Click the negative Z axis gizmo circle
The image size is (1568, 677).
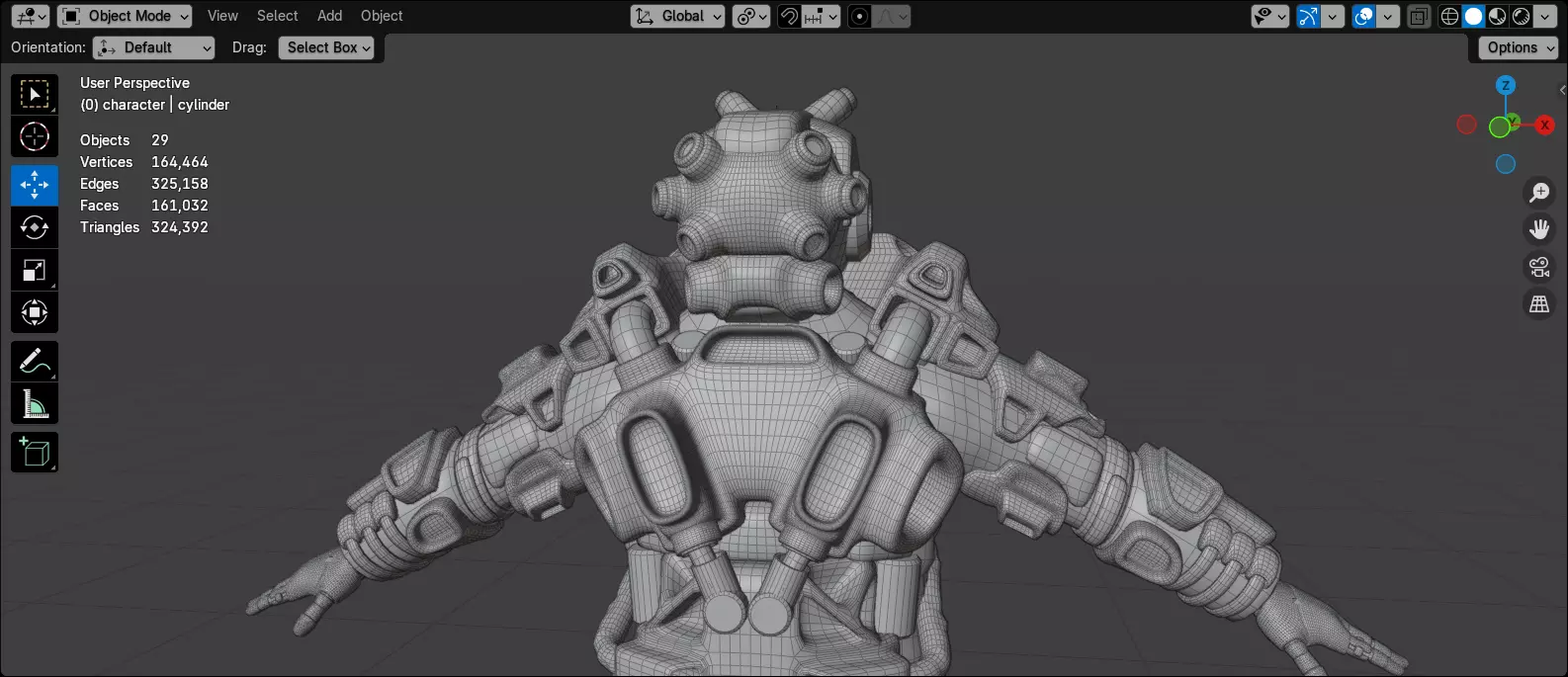(x=1506, y=164)
